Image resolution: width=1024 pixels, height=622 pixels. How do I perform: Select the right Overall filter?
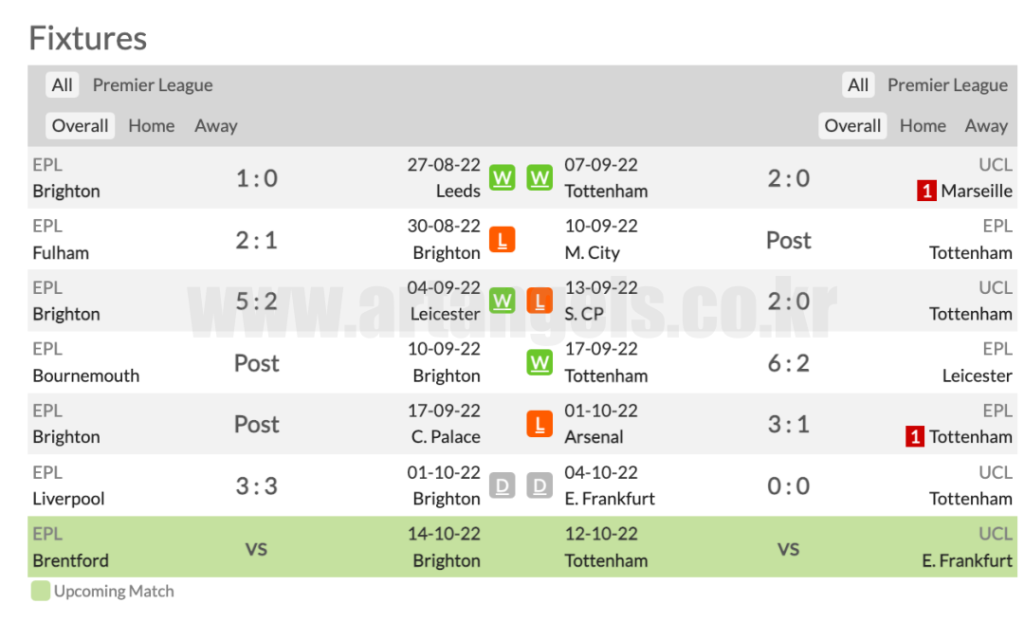coord(852,126)
